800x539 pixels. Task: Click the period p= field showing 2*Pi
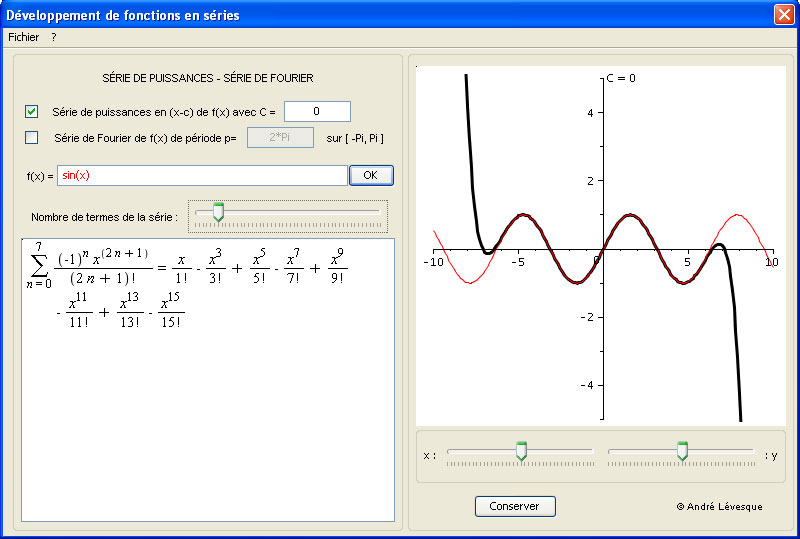click(280, 138)
